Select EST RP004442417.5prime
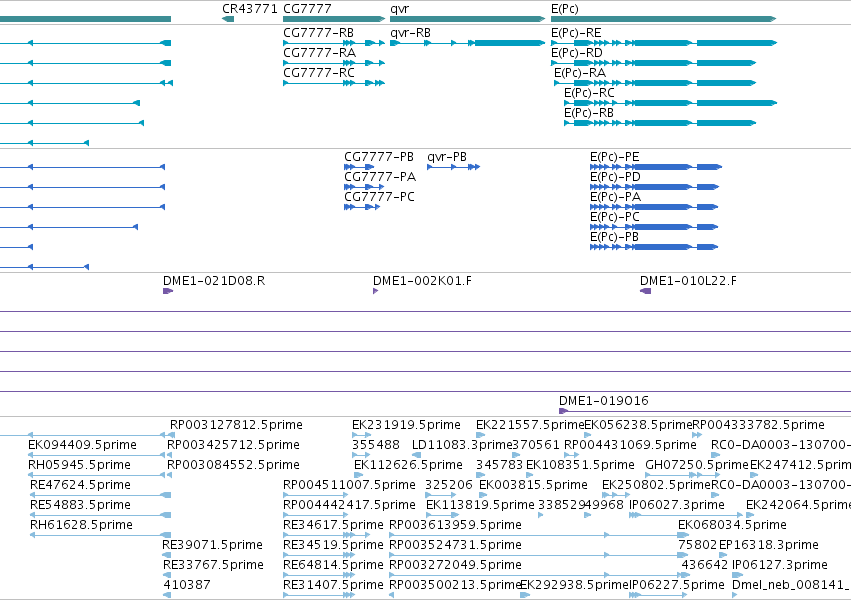This screenshot has width=851, height=600. click(x=350, y=505)
